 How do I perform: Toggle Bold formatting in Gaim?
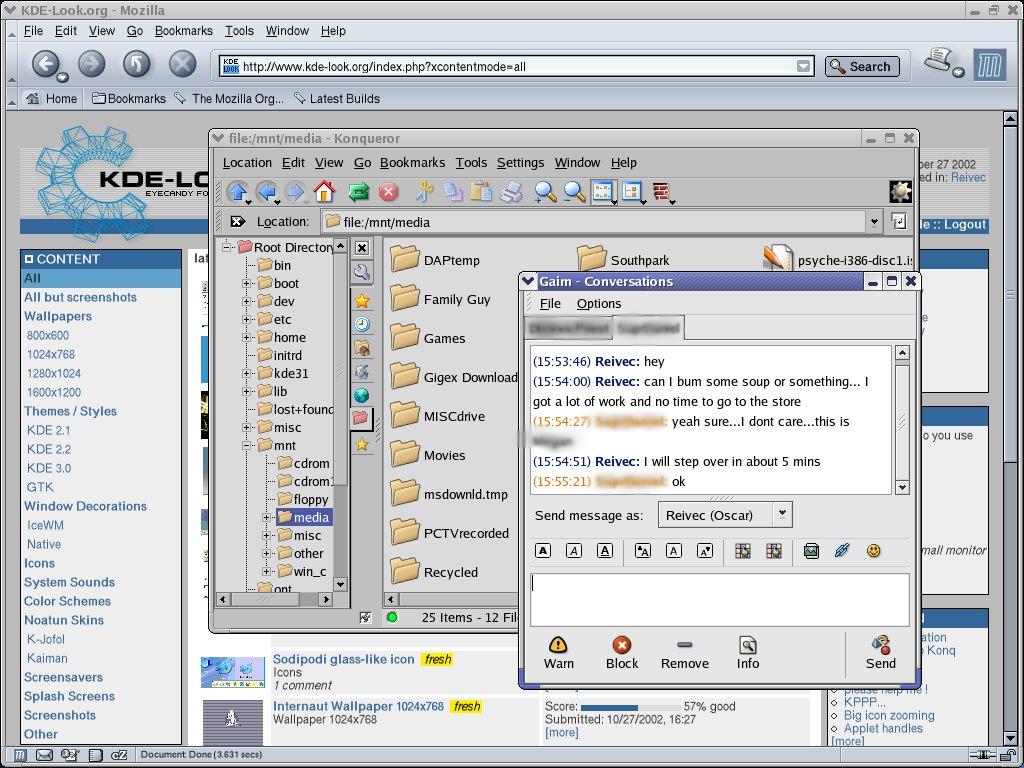pyautogui.click(x=543, y=551)
